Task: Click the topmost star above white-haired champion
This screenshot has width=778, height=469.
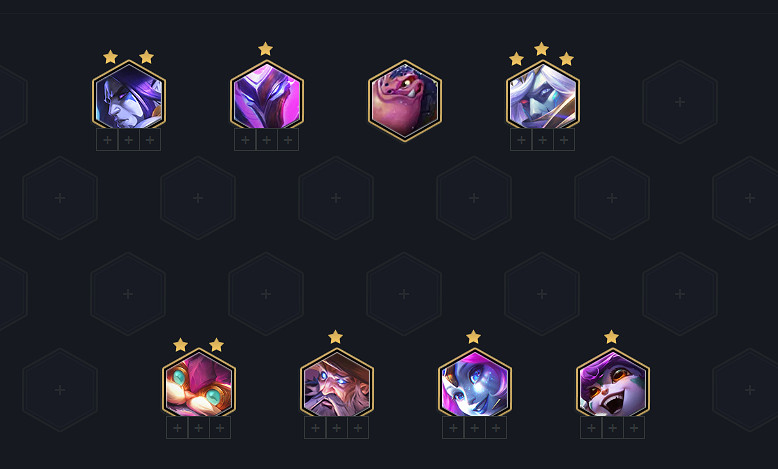Action: (x=541, y=49)
